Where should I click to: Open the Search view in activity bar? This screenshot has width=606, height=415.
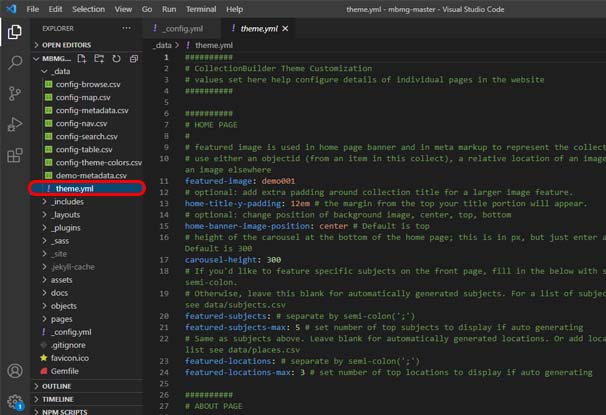[x=15, y=62]
